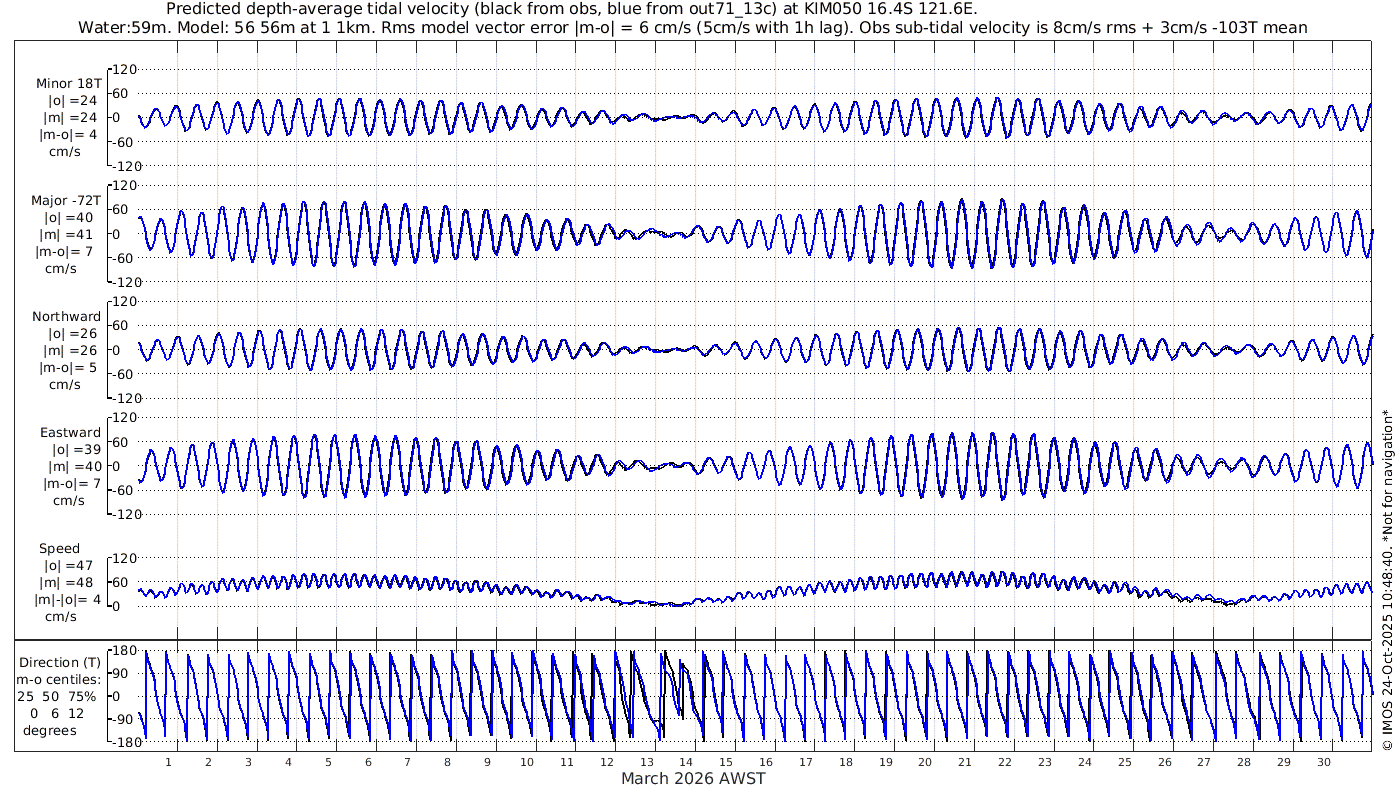The image size is (1400, 800).
Task: Click the "Minor 18T" panel label
Action: [x=67, y=83]
